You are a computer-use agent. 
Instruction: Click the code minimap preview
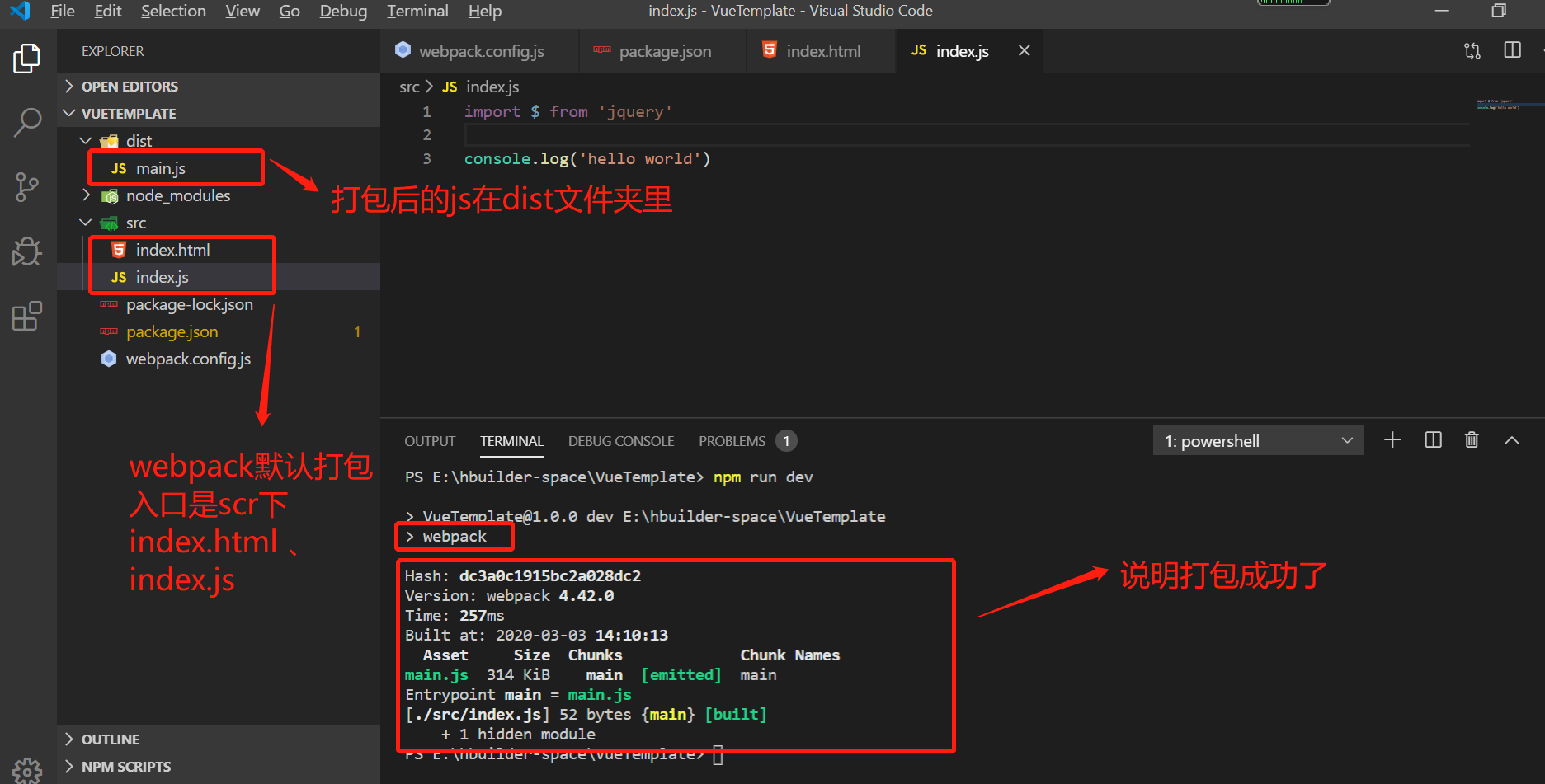pyautogui.click(x=1498, y=105)
